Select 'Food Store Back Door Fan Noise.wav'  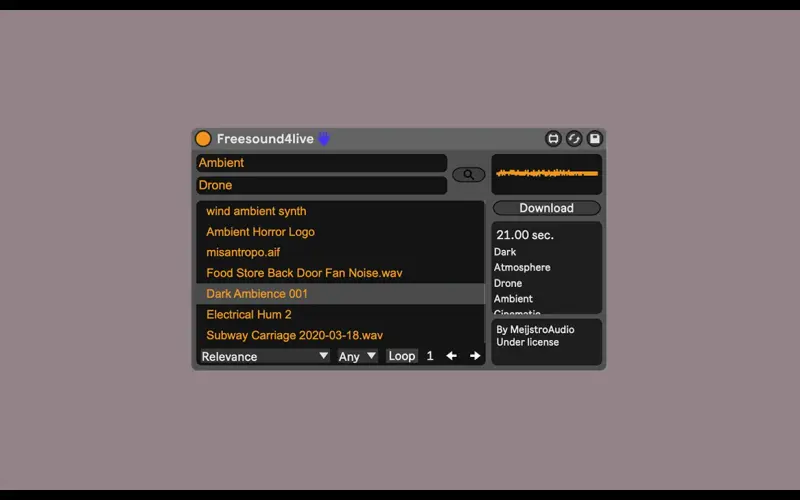coord(340,273)
